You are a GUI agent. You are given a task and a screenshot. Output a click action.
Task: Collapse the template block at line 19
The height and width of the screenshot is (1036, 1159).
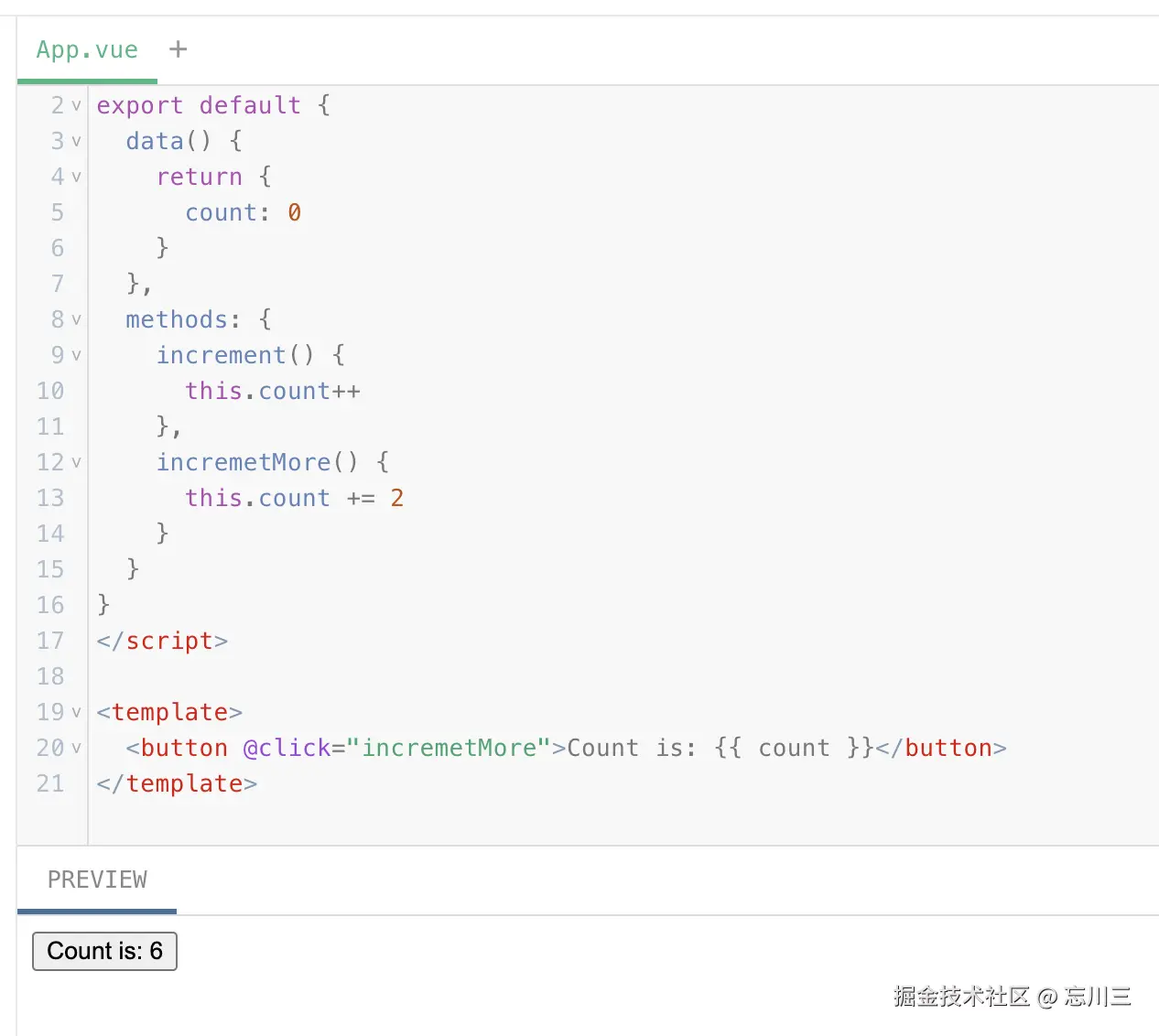[76, 713]
